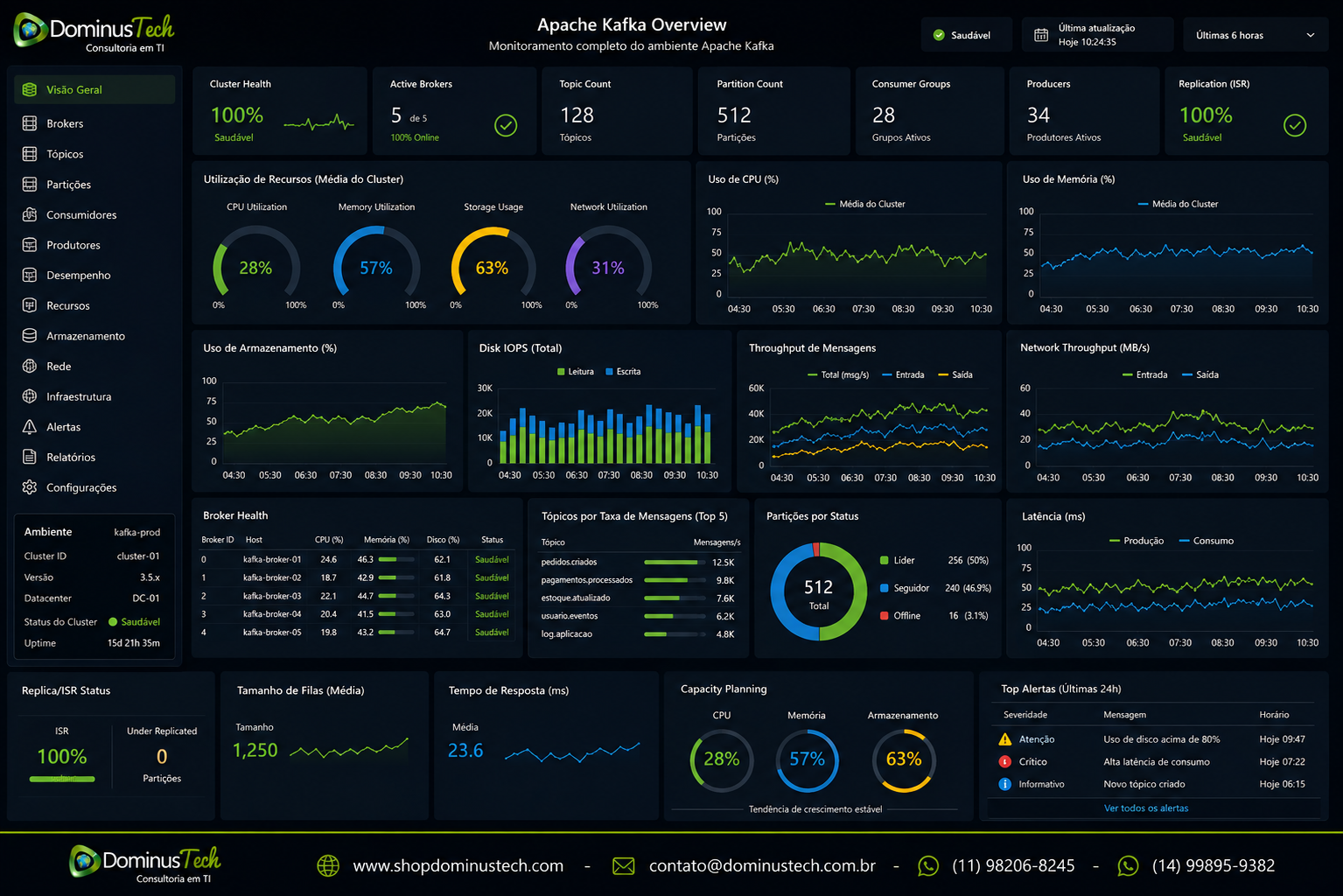Click the Alta latência de consumo alert
1343x896 pixels.
click(1157, 761)
